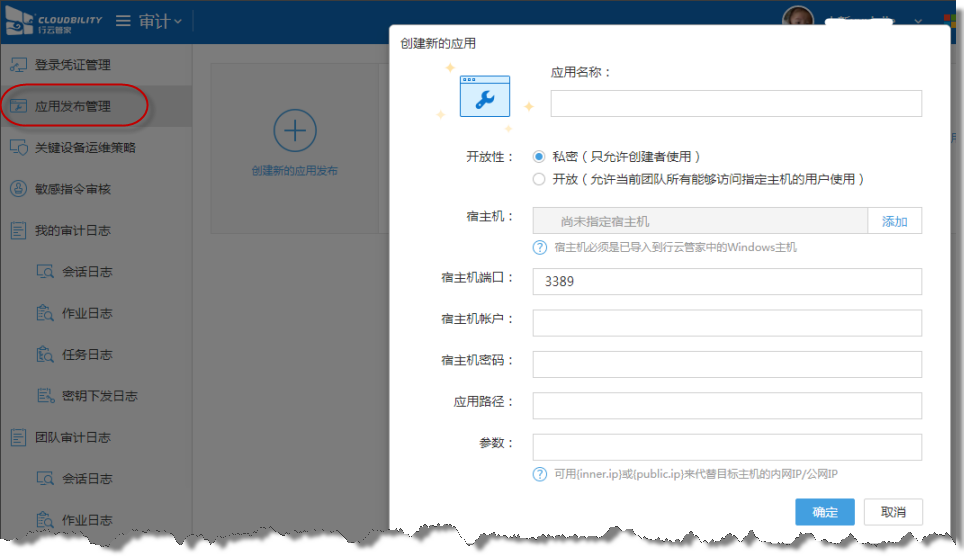The height and width of the screenshot is (556, 964).
Task: Open the hamburger menu icon
Action: coord(123,21)
